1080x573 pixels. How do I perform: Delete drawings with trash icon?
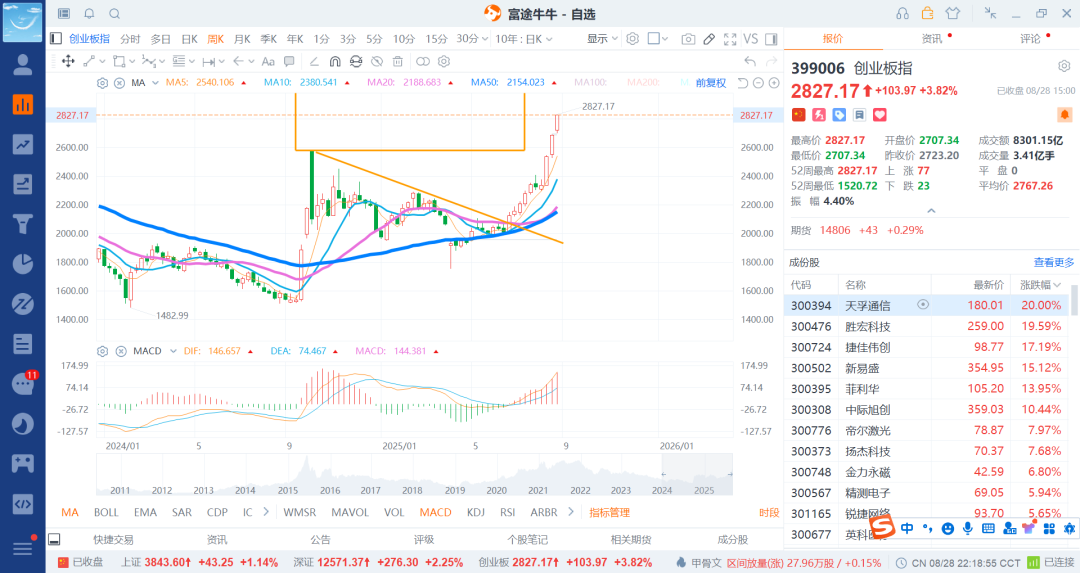coord(397,61)
